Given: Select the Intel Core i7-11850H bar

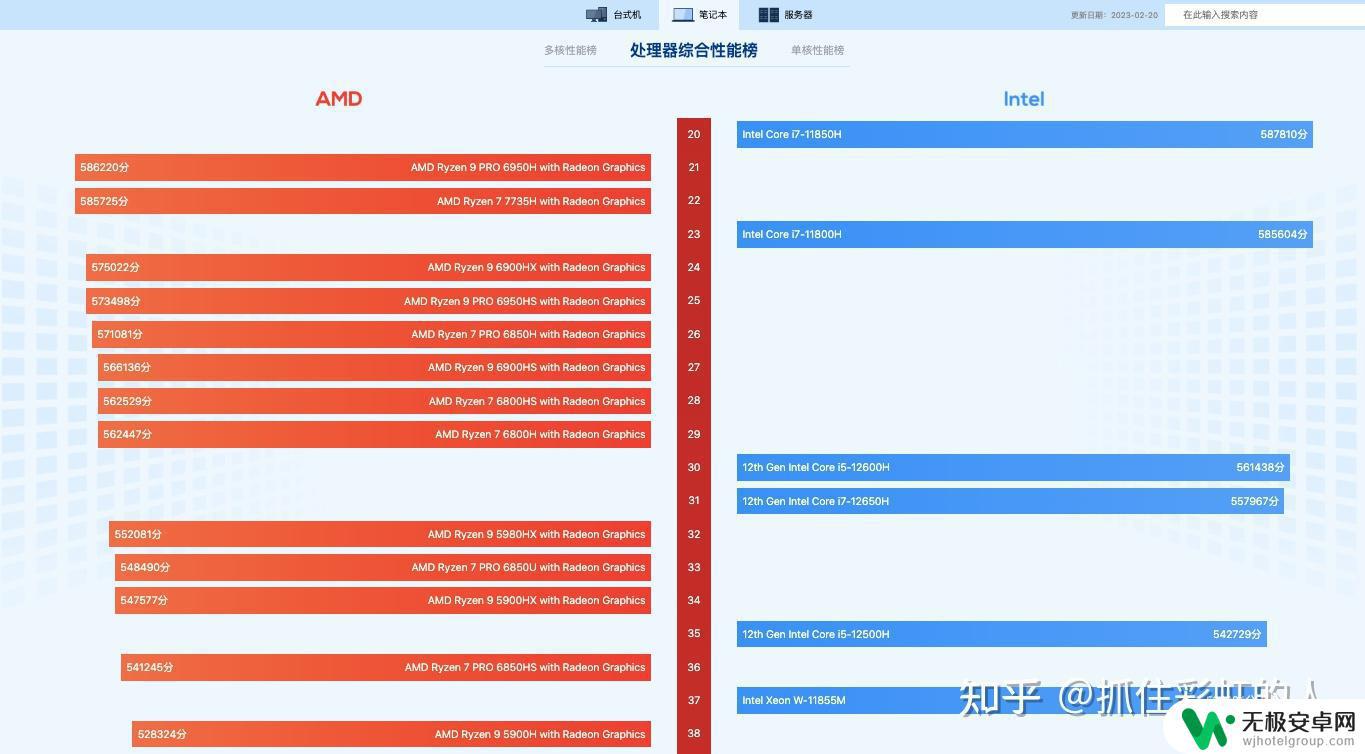Looking at the screenshot, I should coord(1025,134).
